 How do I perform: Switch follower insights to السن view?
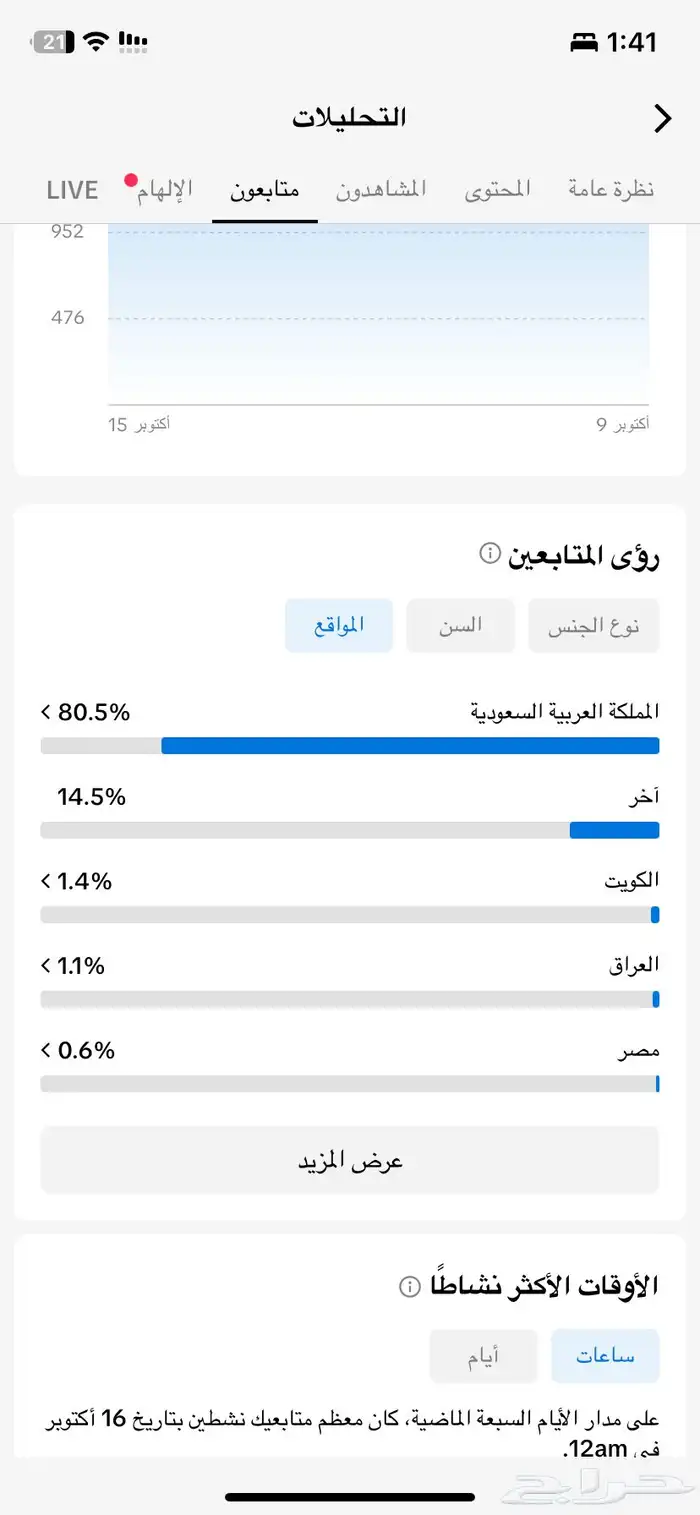(x=460, y=624)
